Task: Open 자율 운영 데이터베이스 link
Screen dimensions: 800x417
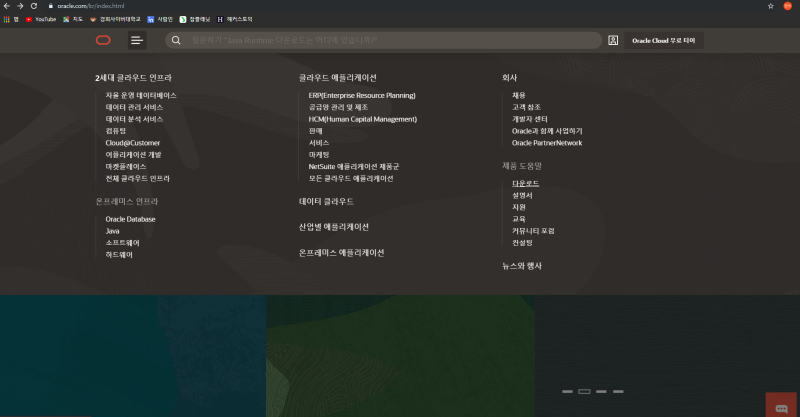Action: coord(141,95)
